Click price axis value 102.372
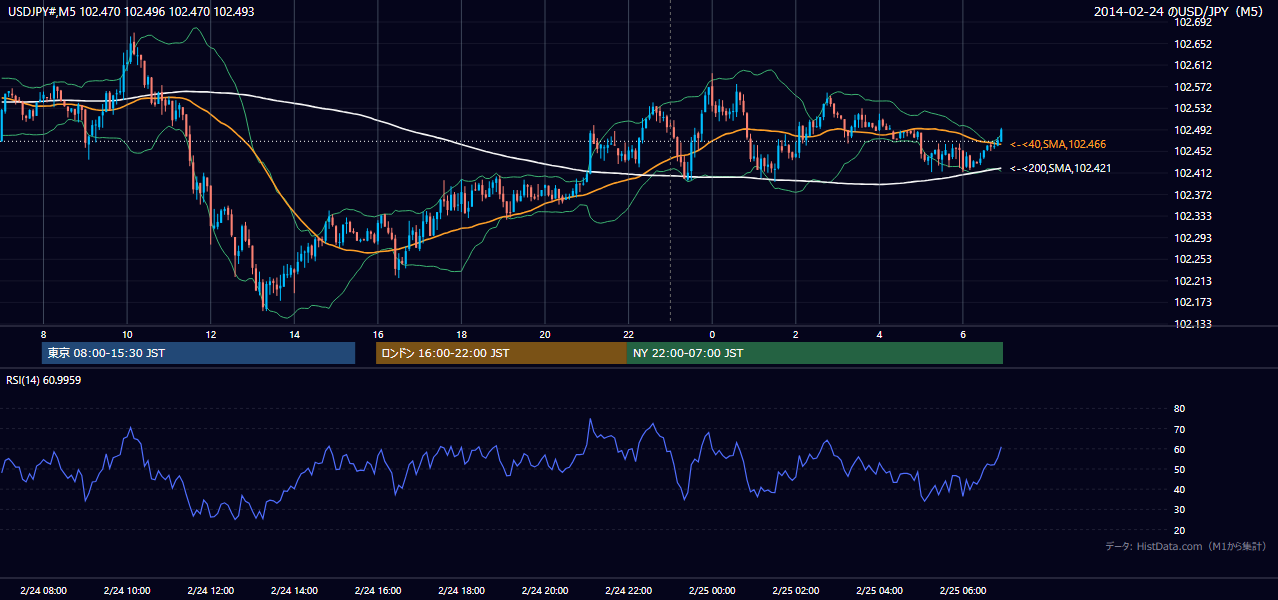 (1192, 194)
